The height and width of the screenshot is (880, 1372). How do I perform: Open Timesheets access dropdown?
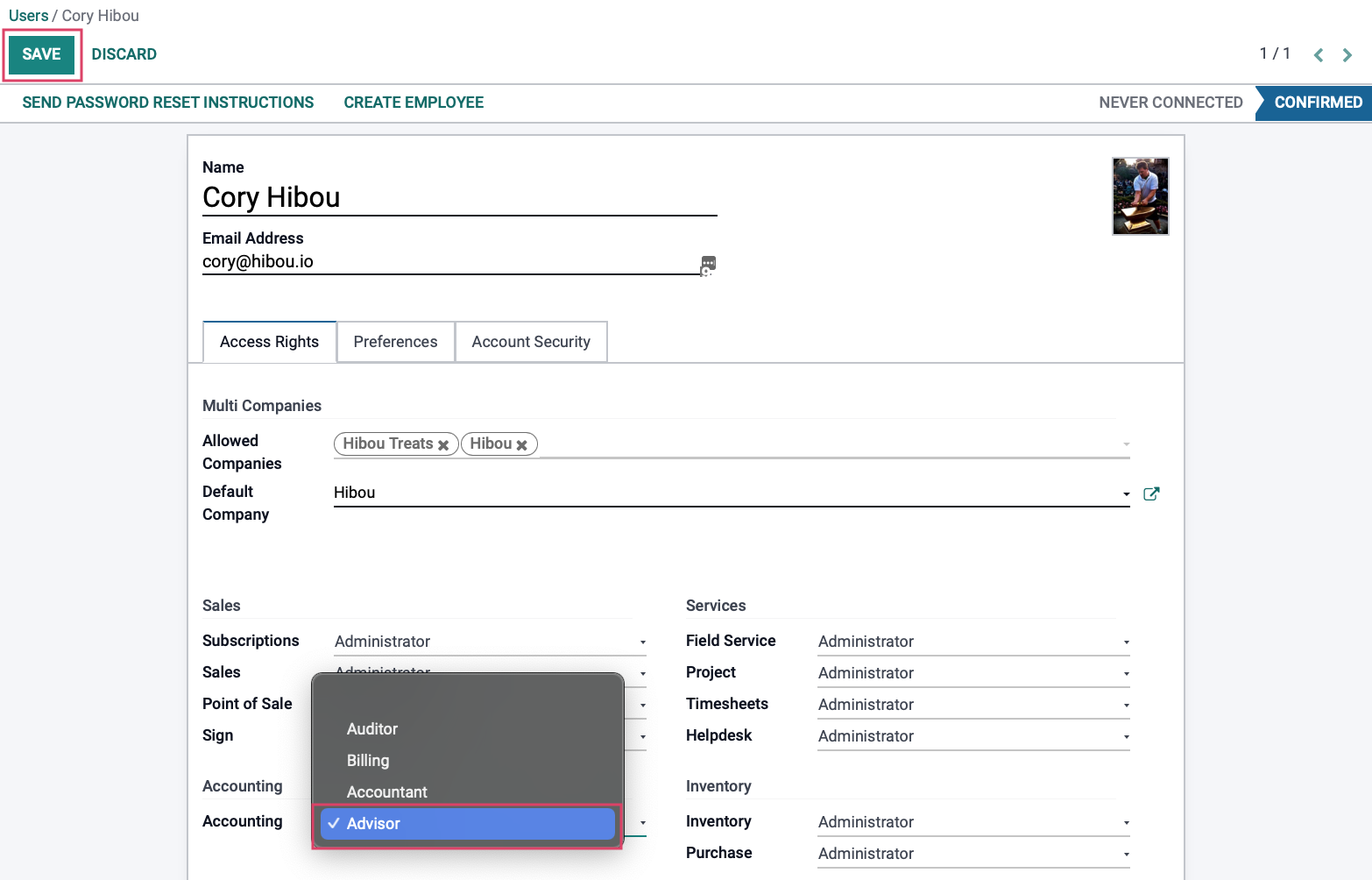(x=973, y=705)
